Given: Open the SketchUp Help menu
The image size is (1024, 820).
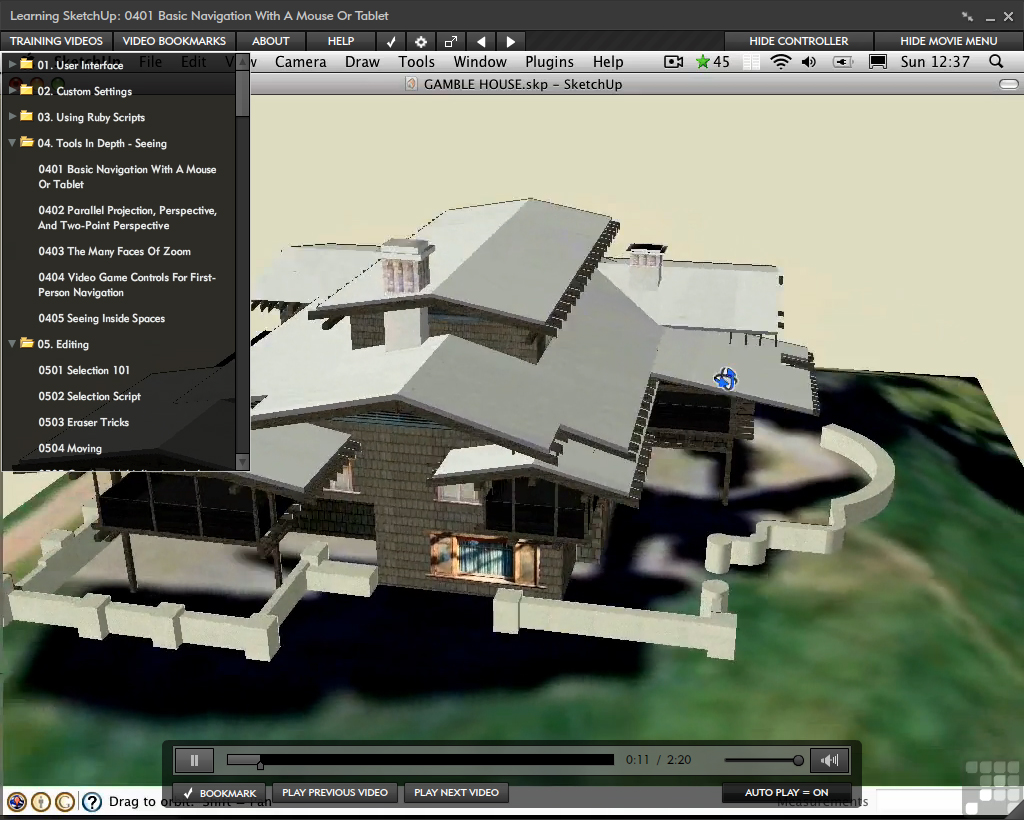Looking at the screenshot, I should pos(608,62).
